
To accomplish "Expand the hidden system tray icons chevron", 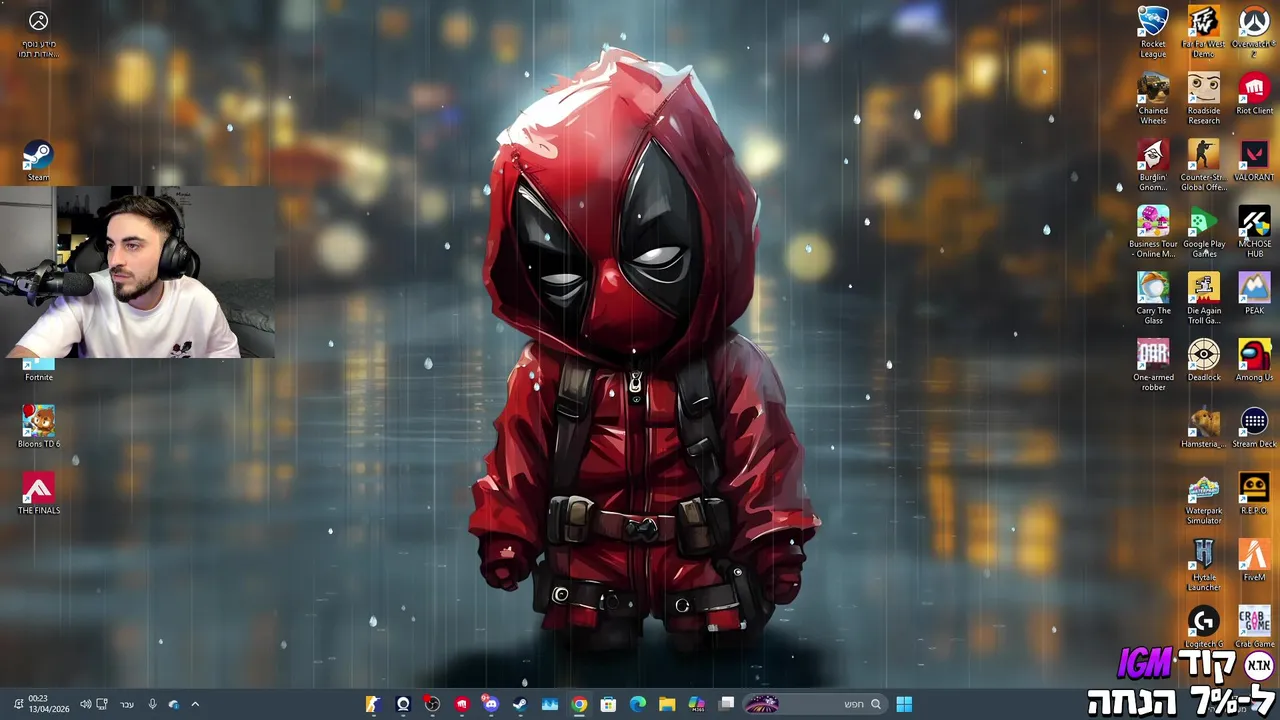I will pos(195,704).
